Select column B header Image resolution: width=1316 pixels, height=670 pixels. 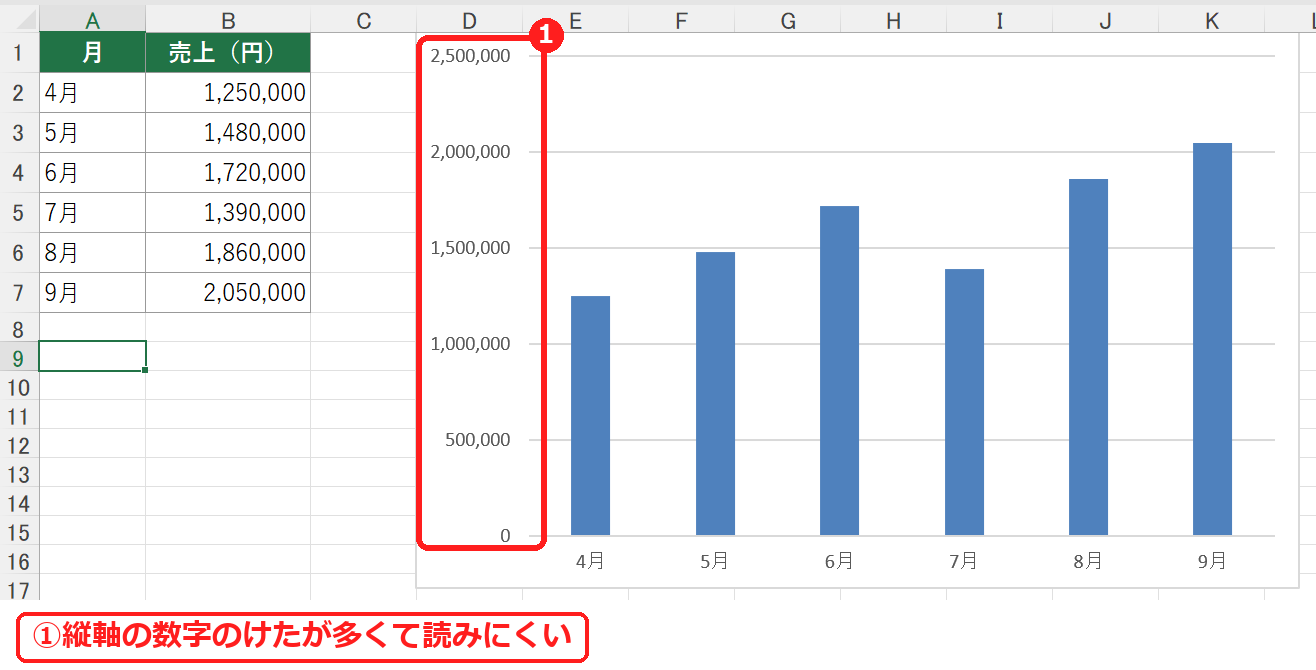pyautogui.click(x=228, y=19)
